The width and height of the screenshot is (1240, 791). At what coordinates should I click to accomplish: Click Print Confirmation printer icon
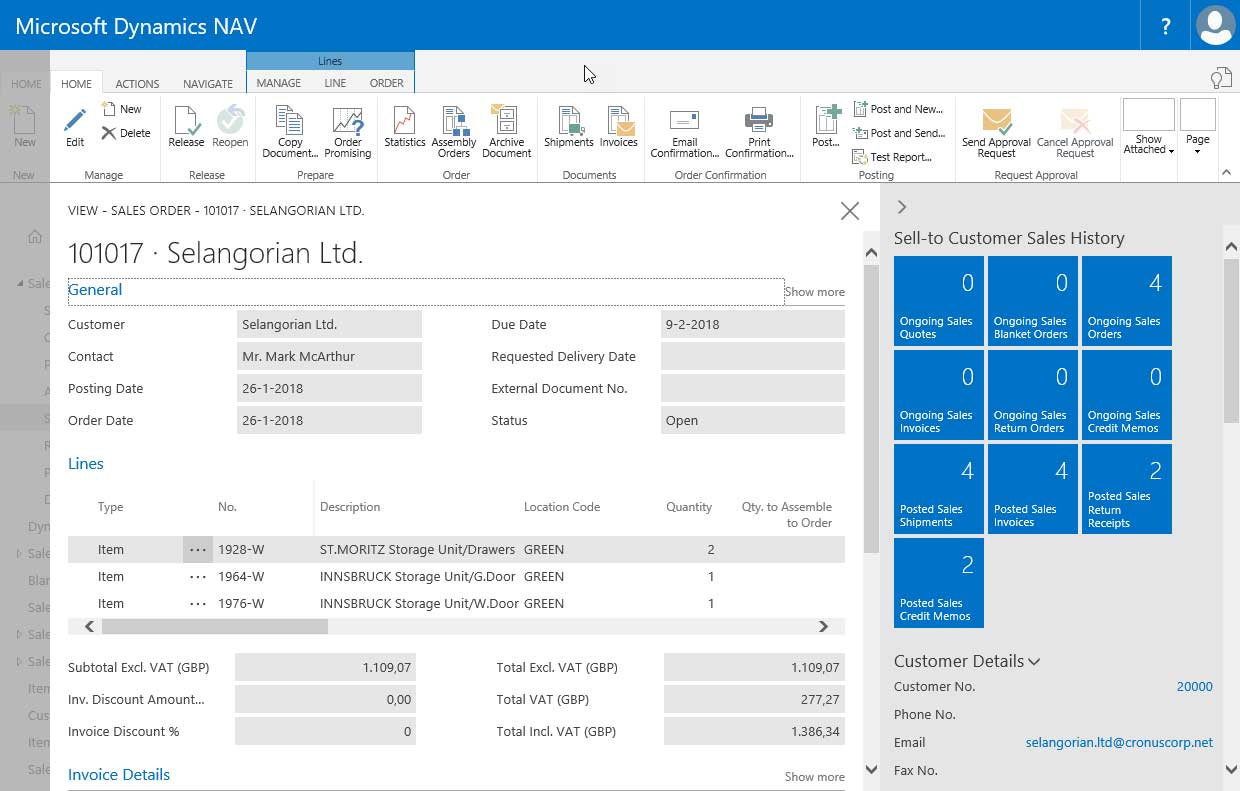(x=759, y=132)
